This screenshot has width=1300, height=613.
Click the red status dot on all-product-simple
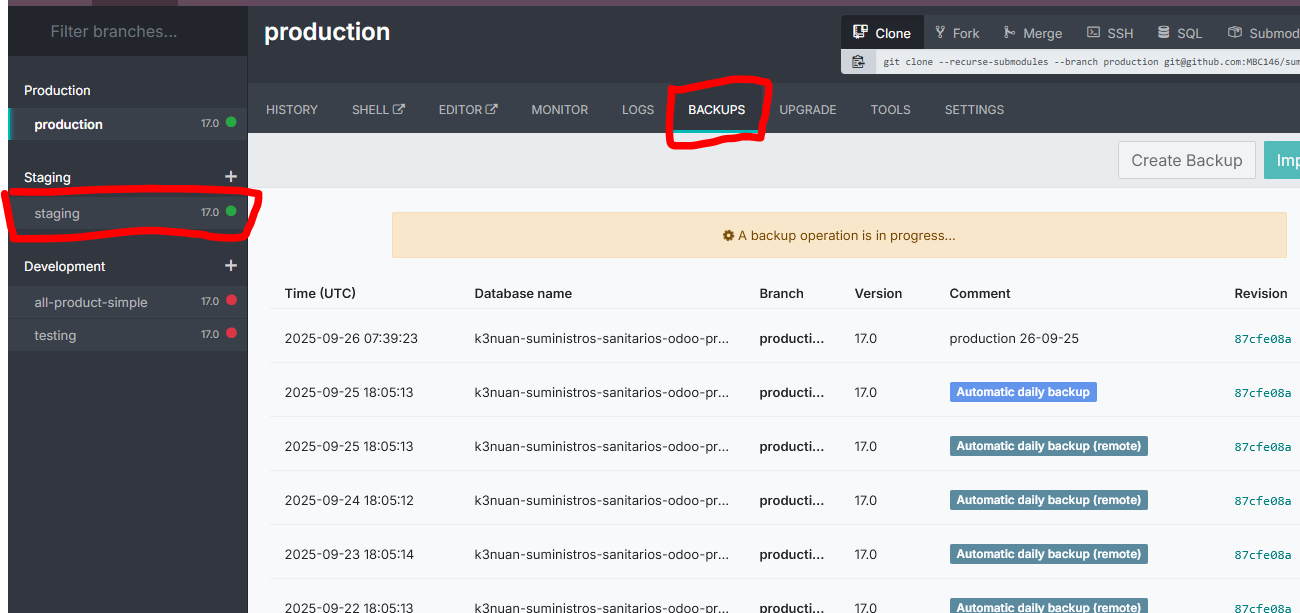pos(231,301)
